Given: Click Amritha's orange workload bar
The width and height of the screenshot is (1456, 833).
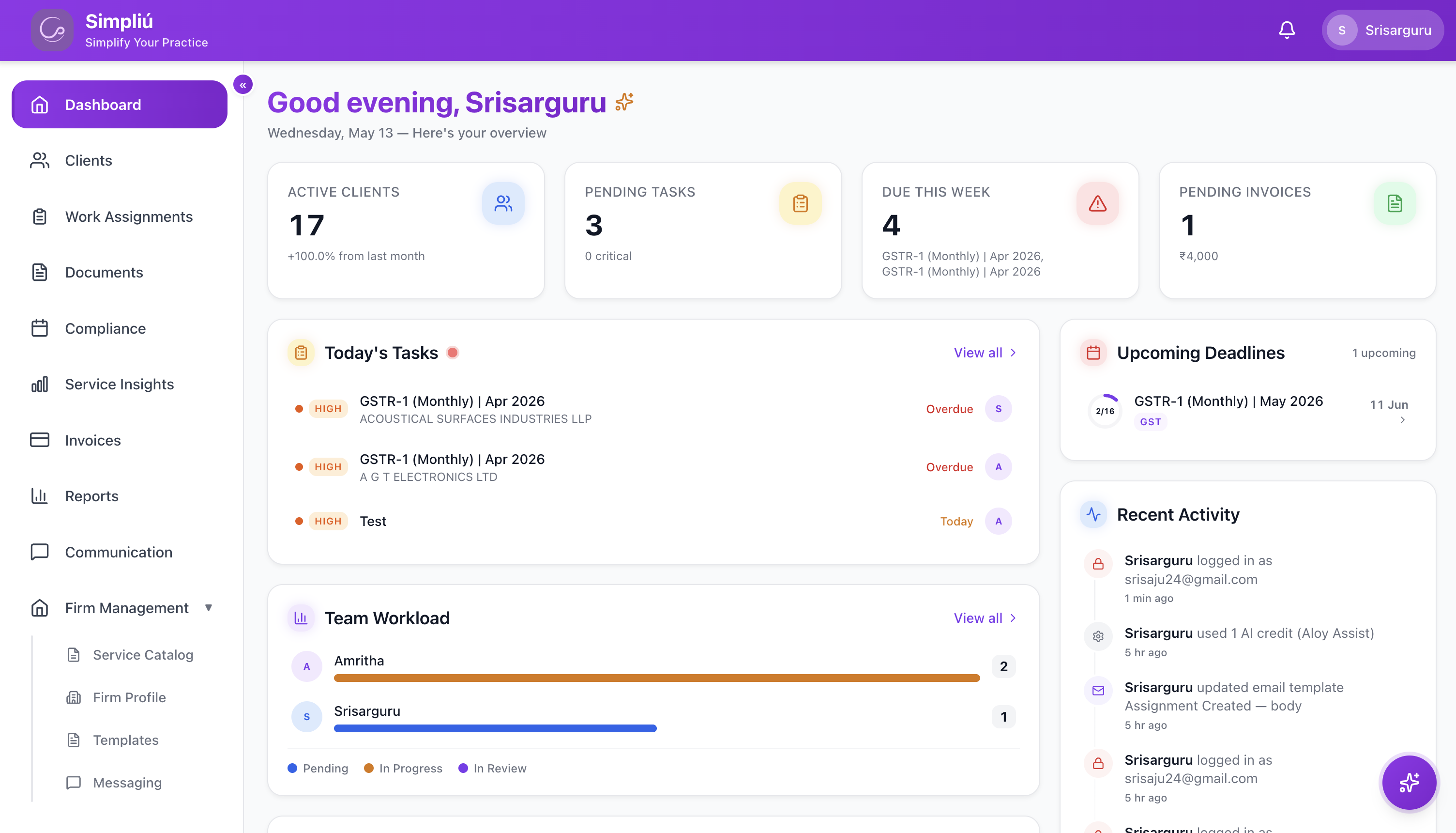Looking at the screenshot, I should click(656, 678).
